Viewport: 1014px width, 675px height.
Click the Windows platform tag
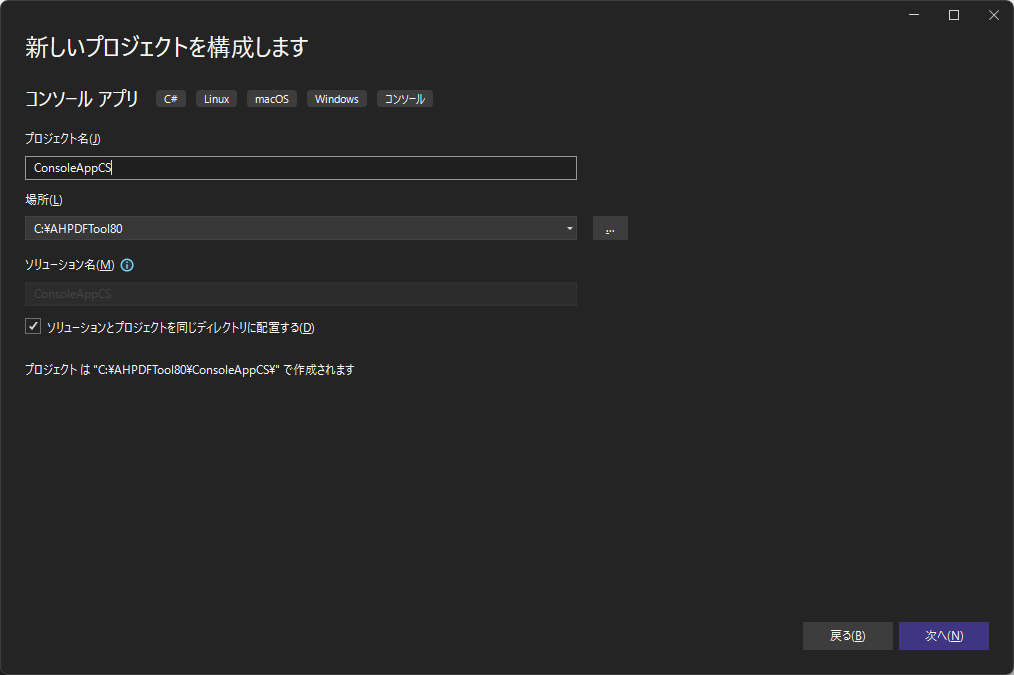(336, 98)
